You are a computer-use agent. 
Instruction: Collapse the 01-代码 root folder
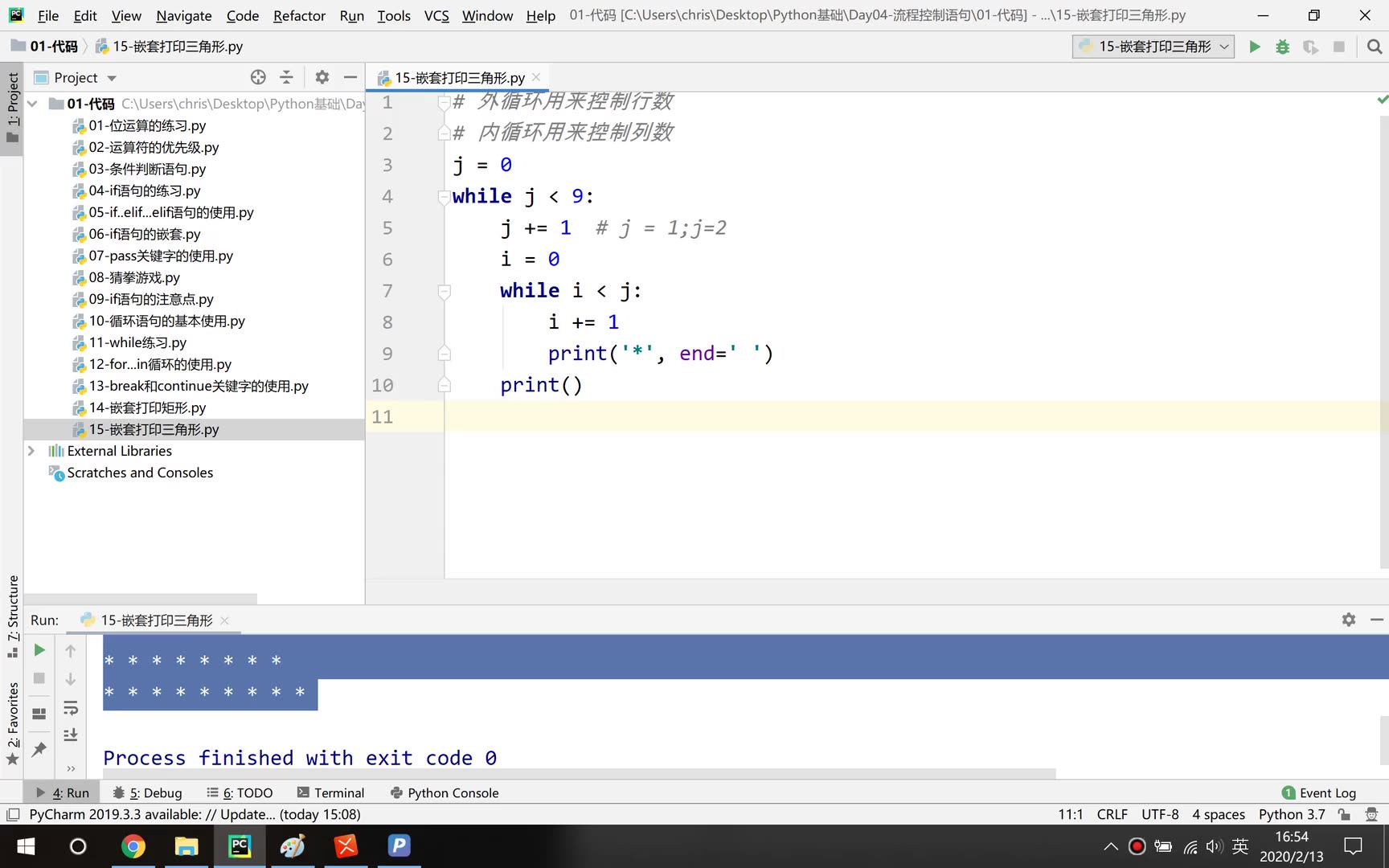pyautogui.click(x=32, y=104)
